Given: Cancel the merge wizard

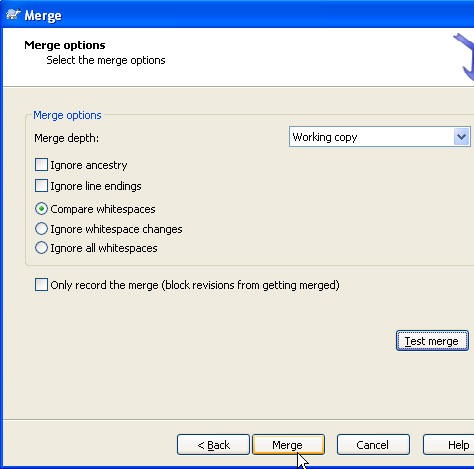Looking at the screenshot, I should (x=373, y=445).
